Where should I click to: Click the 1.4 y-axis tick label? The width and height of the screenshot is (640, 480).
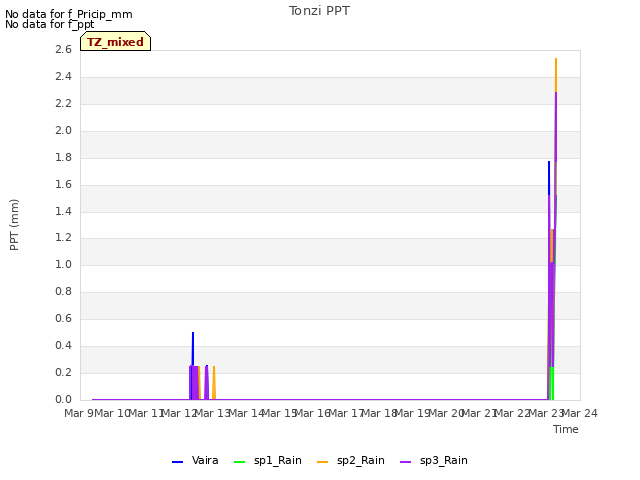(x=63, y=211)
